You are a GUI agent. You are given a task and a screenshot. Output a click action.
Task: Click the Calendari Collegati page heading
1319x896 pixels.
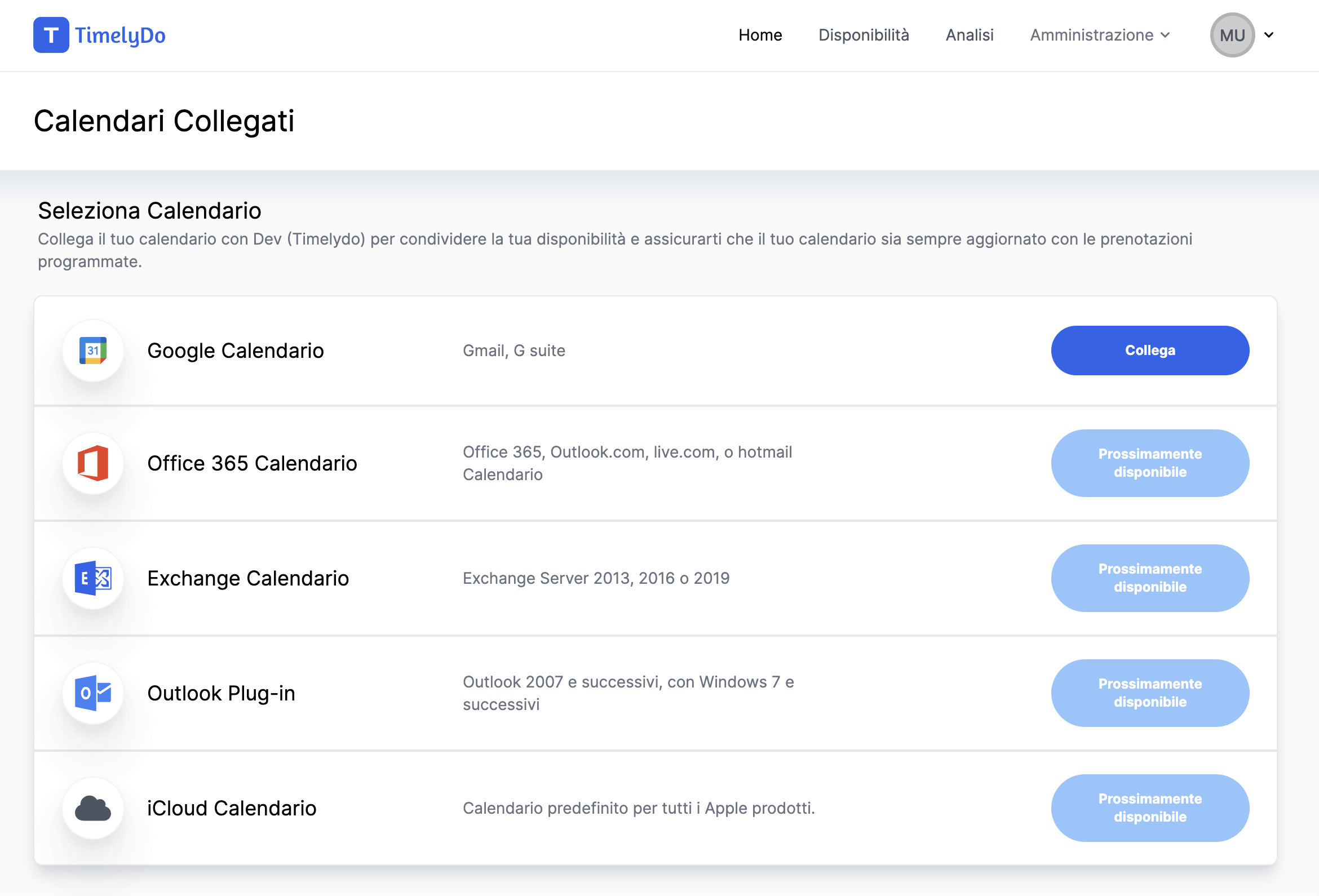tap(164, 121)
